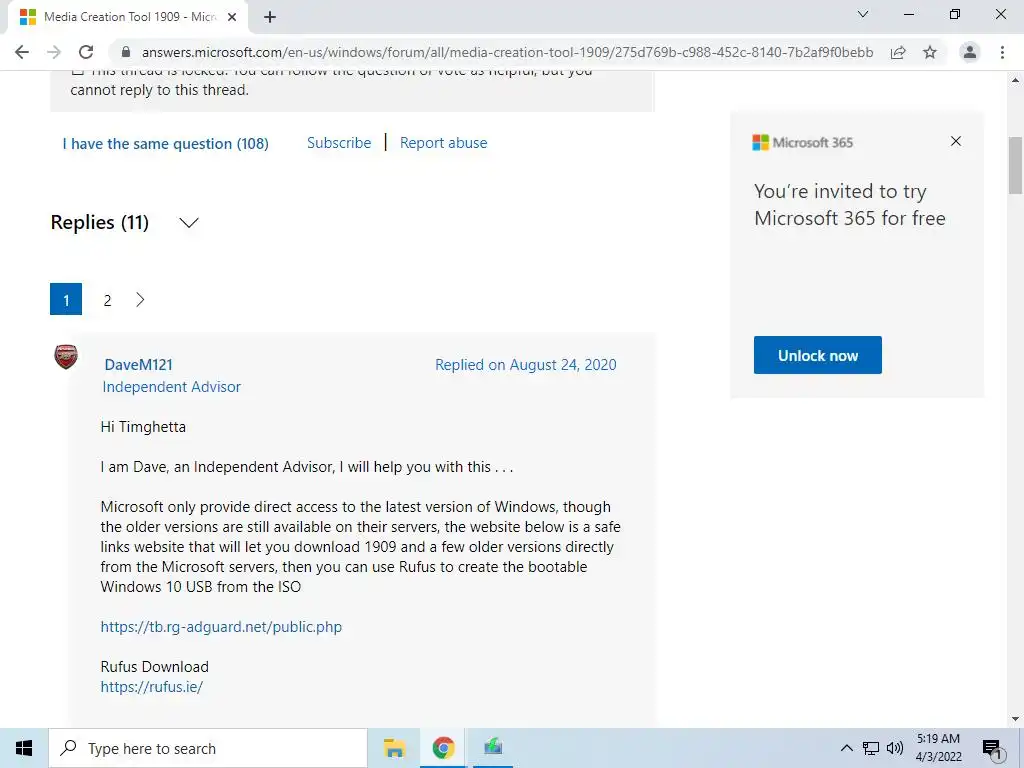Open DaveM121's profile name link
The height and width of the screenshot is (768, 1024).
[138, 364]
